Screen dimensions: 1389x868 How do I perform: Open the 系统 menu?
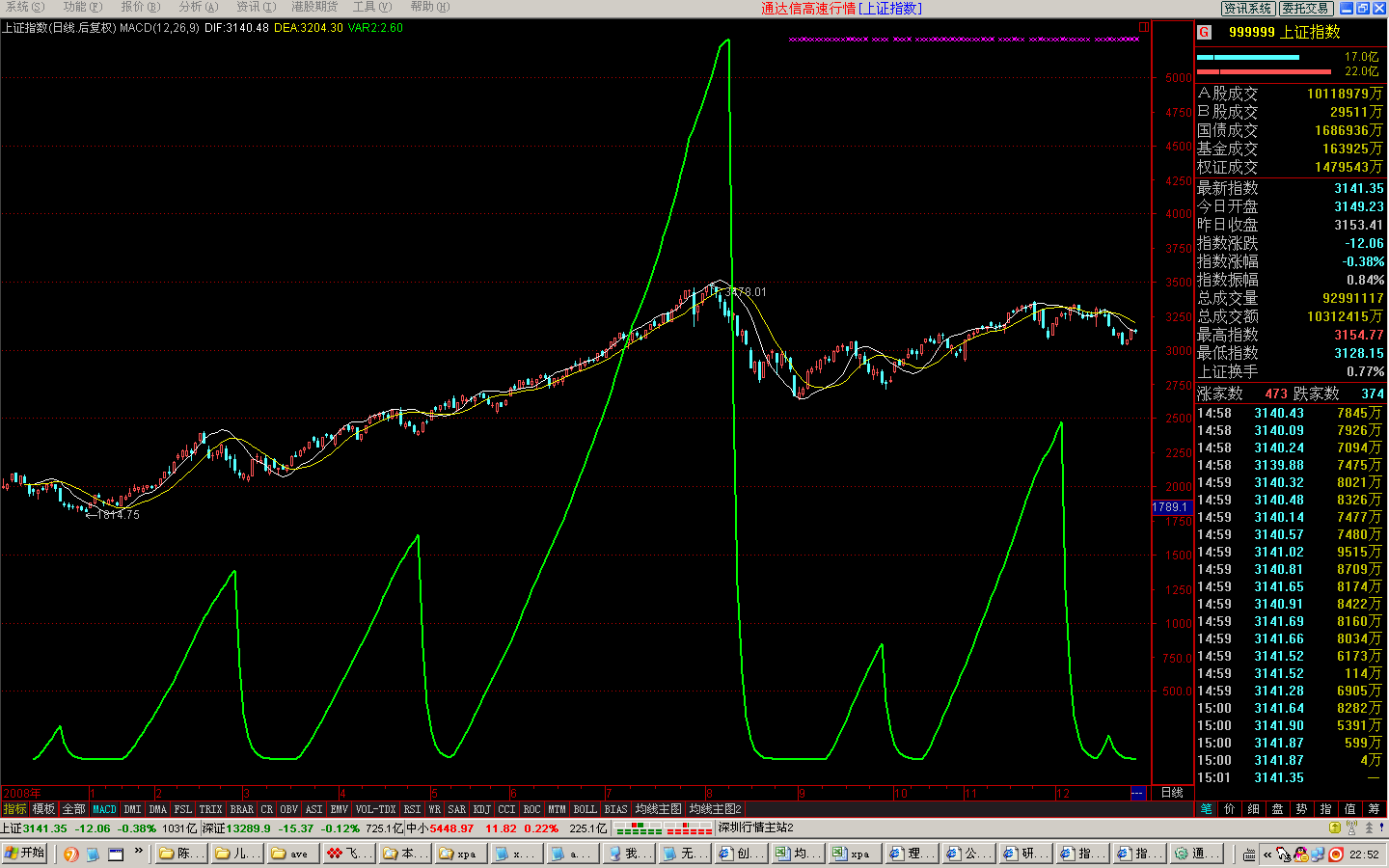[25, 7]
